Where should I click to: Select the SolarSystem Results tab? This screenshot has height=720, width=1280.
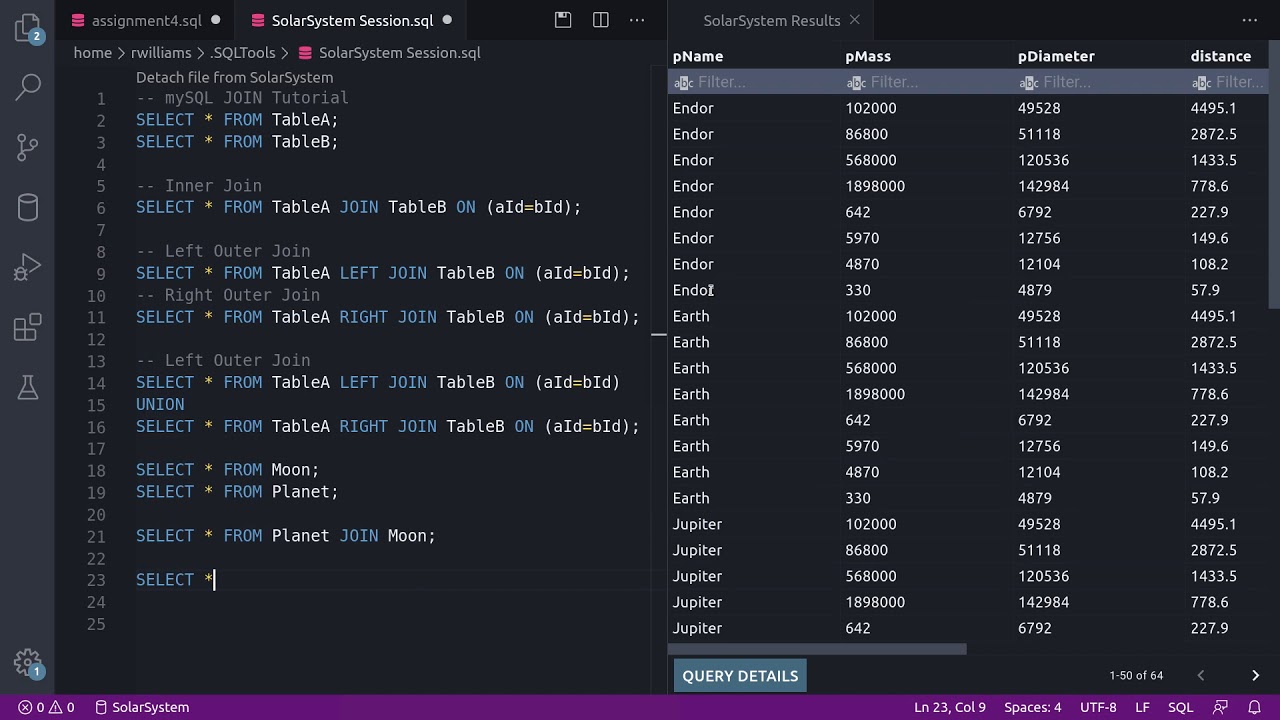[772, 20]
